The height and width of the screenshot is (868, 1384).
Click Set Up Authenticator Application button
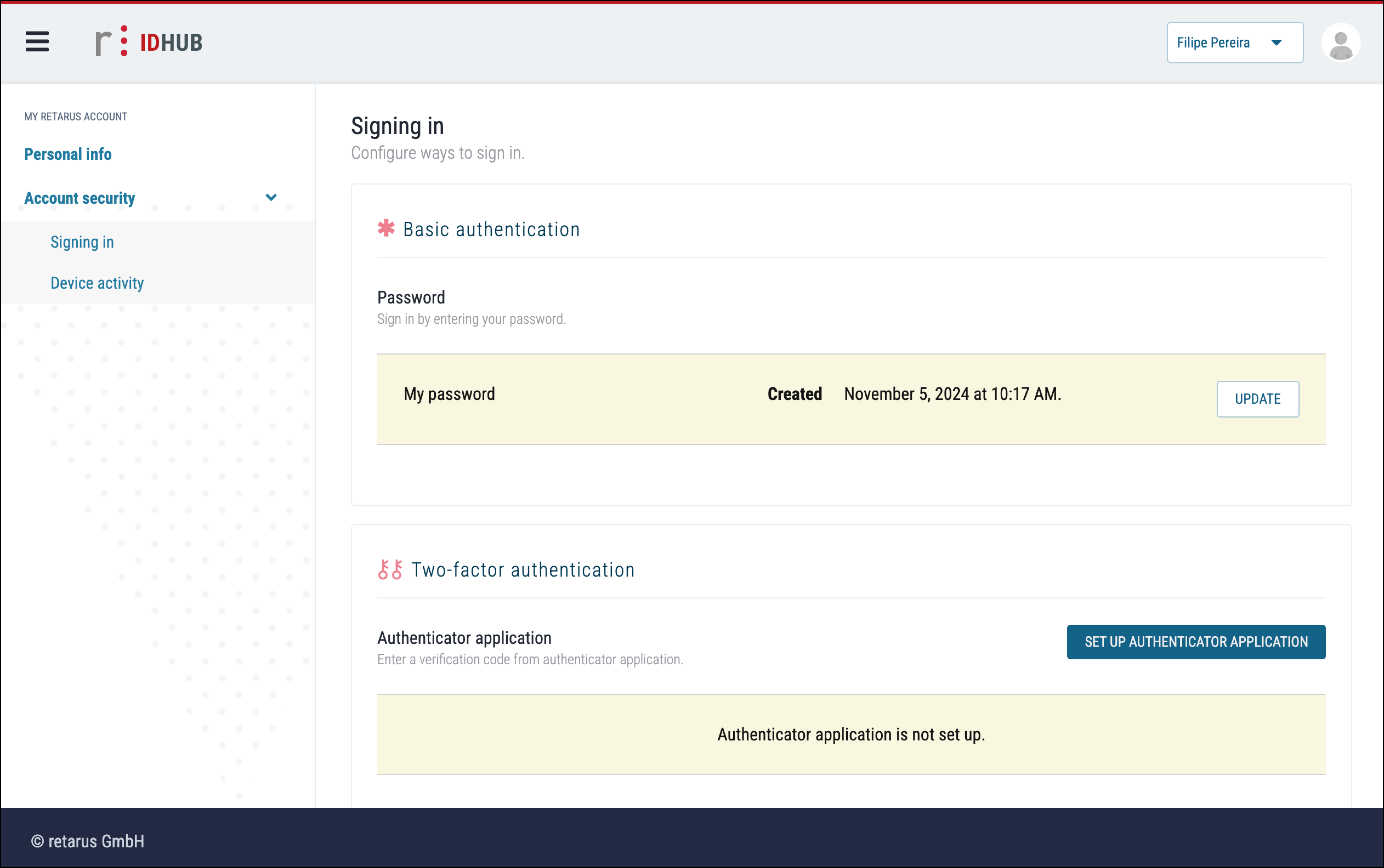coord(1196,642)
